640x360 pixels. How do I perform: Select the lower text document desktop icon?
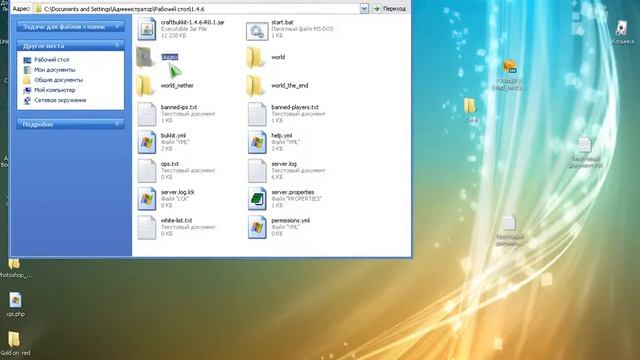[509, 224]
